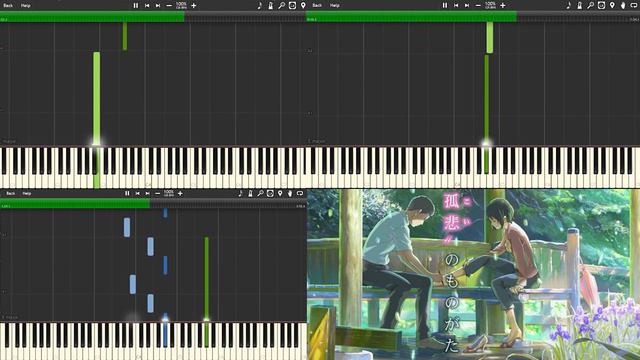Click the 100% speed label in top-left window
The height and width of the screenshot is (360, 640).
tap(181, 4)
